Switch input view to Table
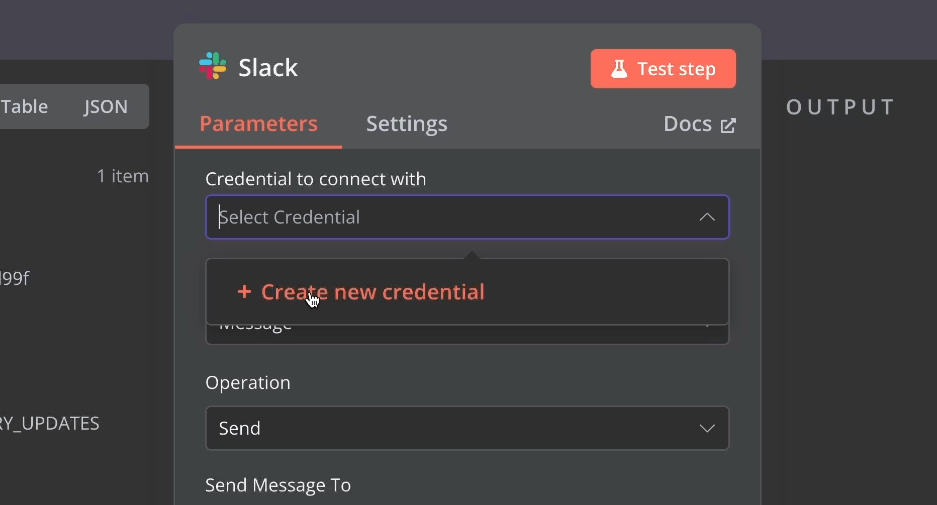The width and height of the screenshot is (937, 505). [x=24, y=107]
